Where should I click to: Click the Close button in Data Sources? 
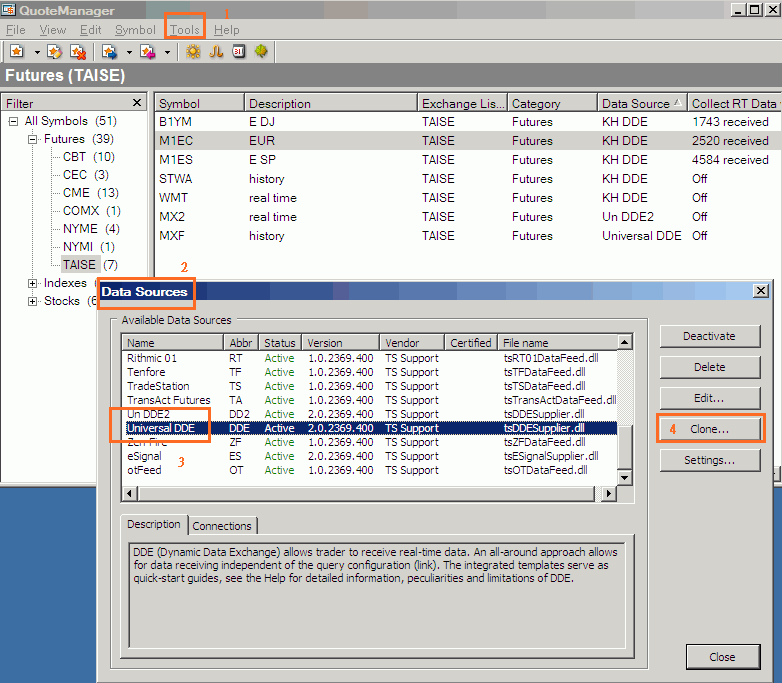[723, 657]
